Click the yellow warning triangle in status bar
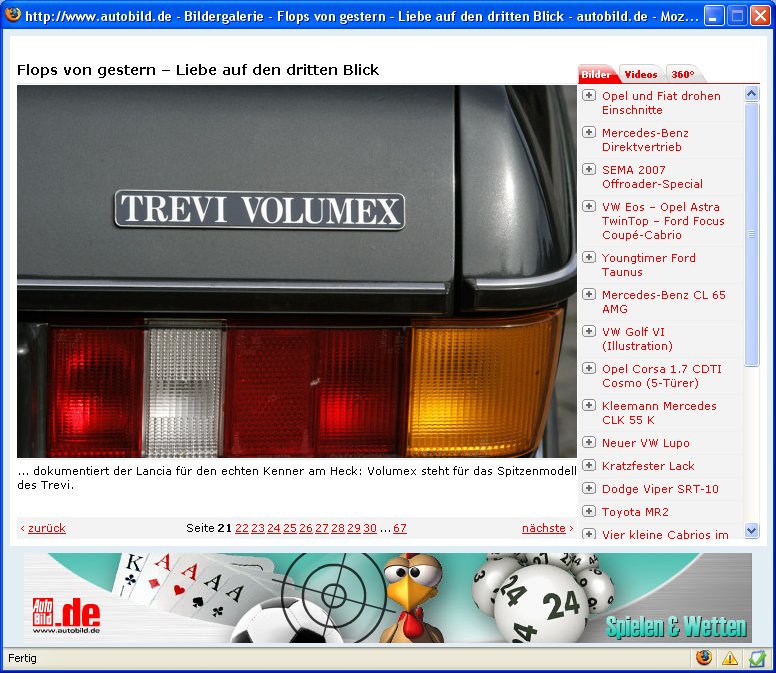The image size is (776, 673). [730, 658]
